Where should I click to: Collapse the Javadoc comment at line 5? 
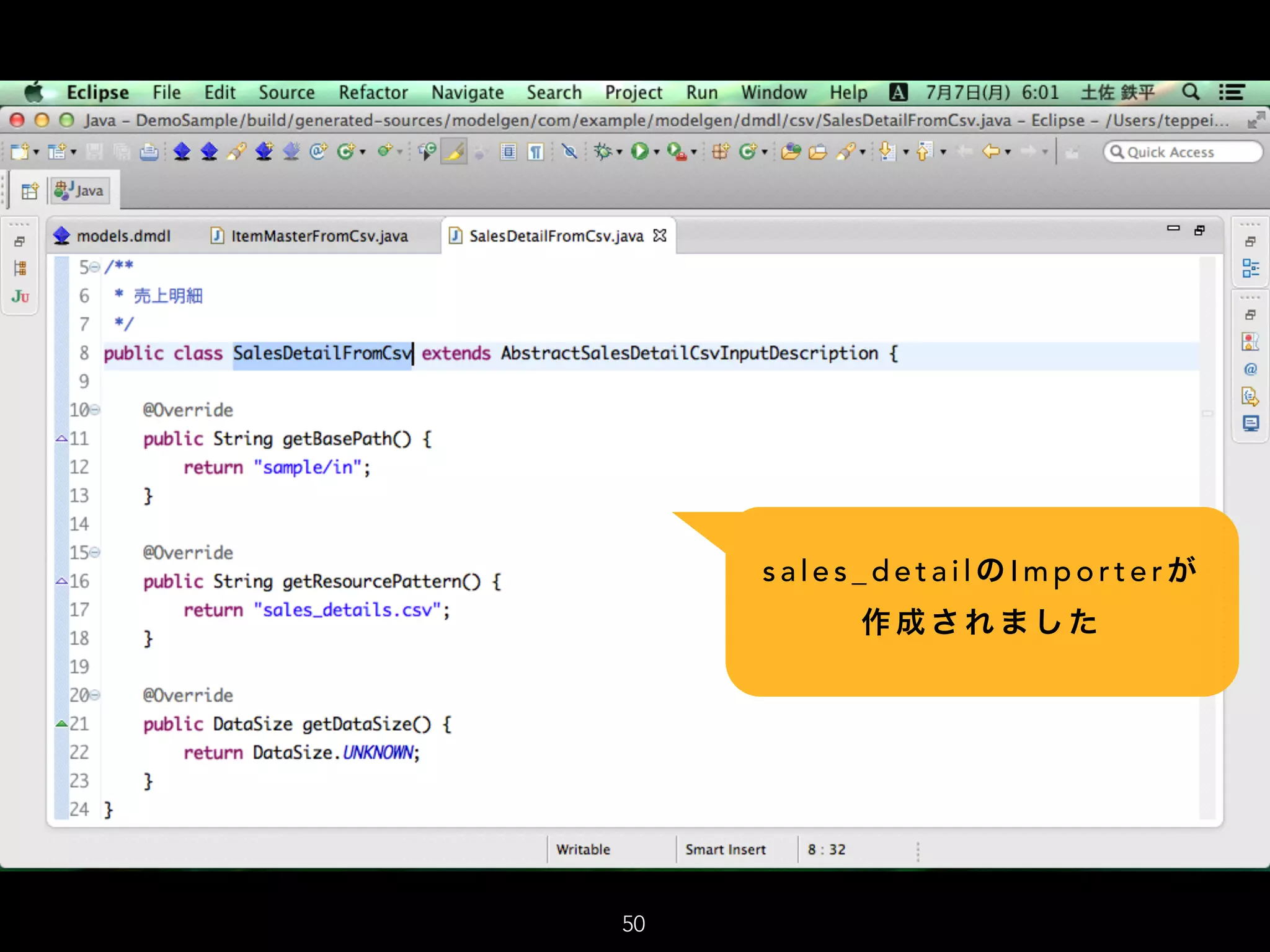[x=95, y=267]
